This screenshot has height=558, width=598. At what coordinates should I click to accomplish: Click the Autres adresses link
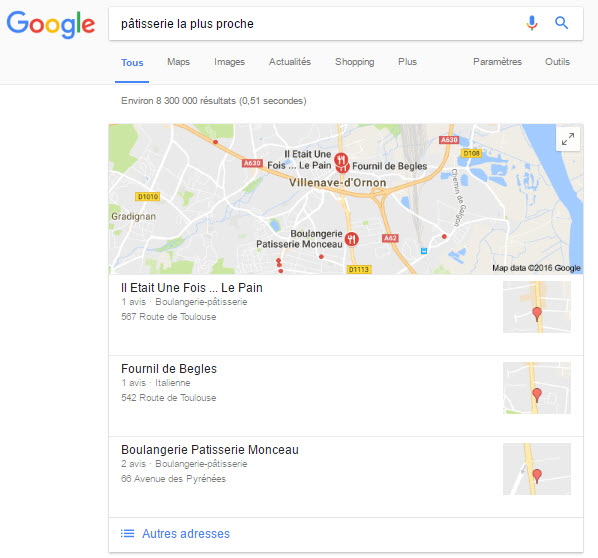point(186,534)
